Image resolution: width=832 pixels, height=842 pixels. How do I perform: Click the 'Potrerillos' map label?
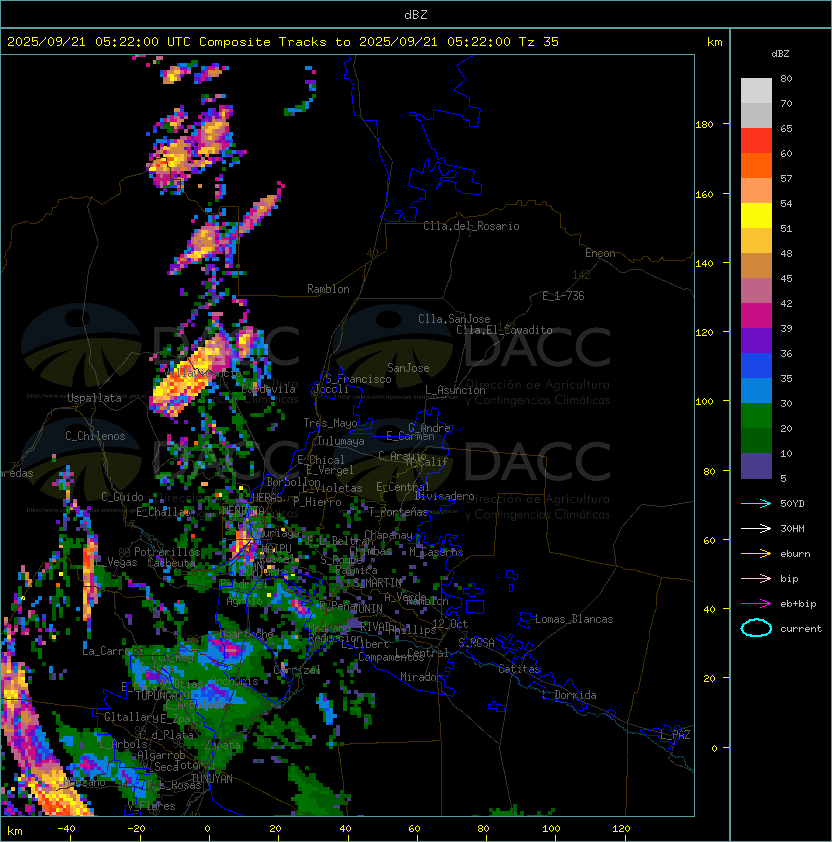coord(167,552)
